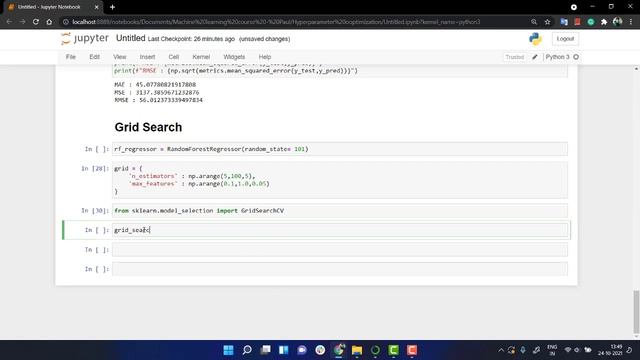640x360 pixels.
Task: Open the green Camtasia taskbar icon
Action: 394,350
